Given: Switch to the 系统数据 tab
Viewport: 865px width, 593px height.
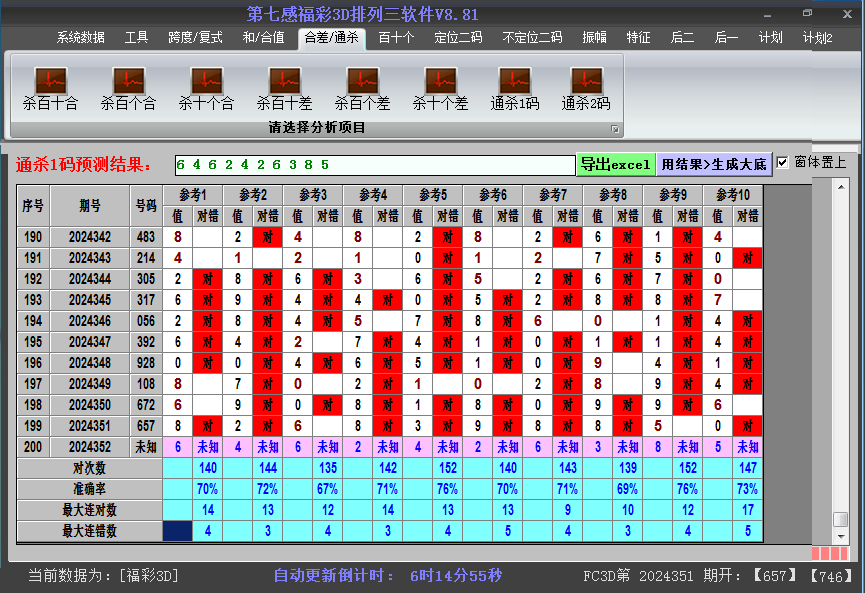Looking at the screenshot, I should coord(81,38).
